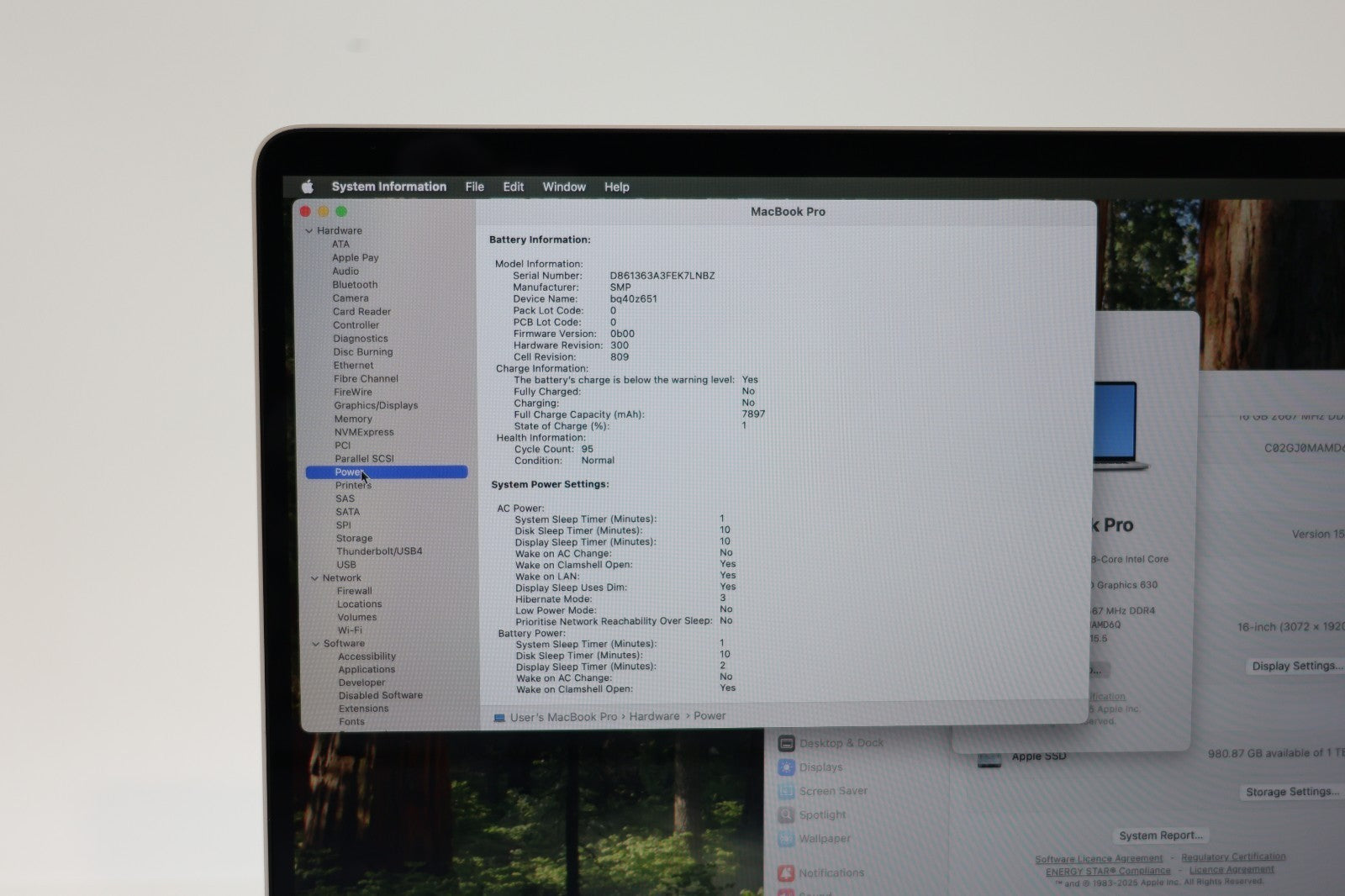Image resolution: width=1345 pixels, height=896 pixels.
Task: Open the Apple menu
Action: pos(307,187)
